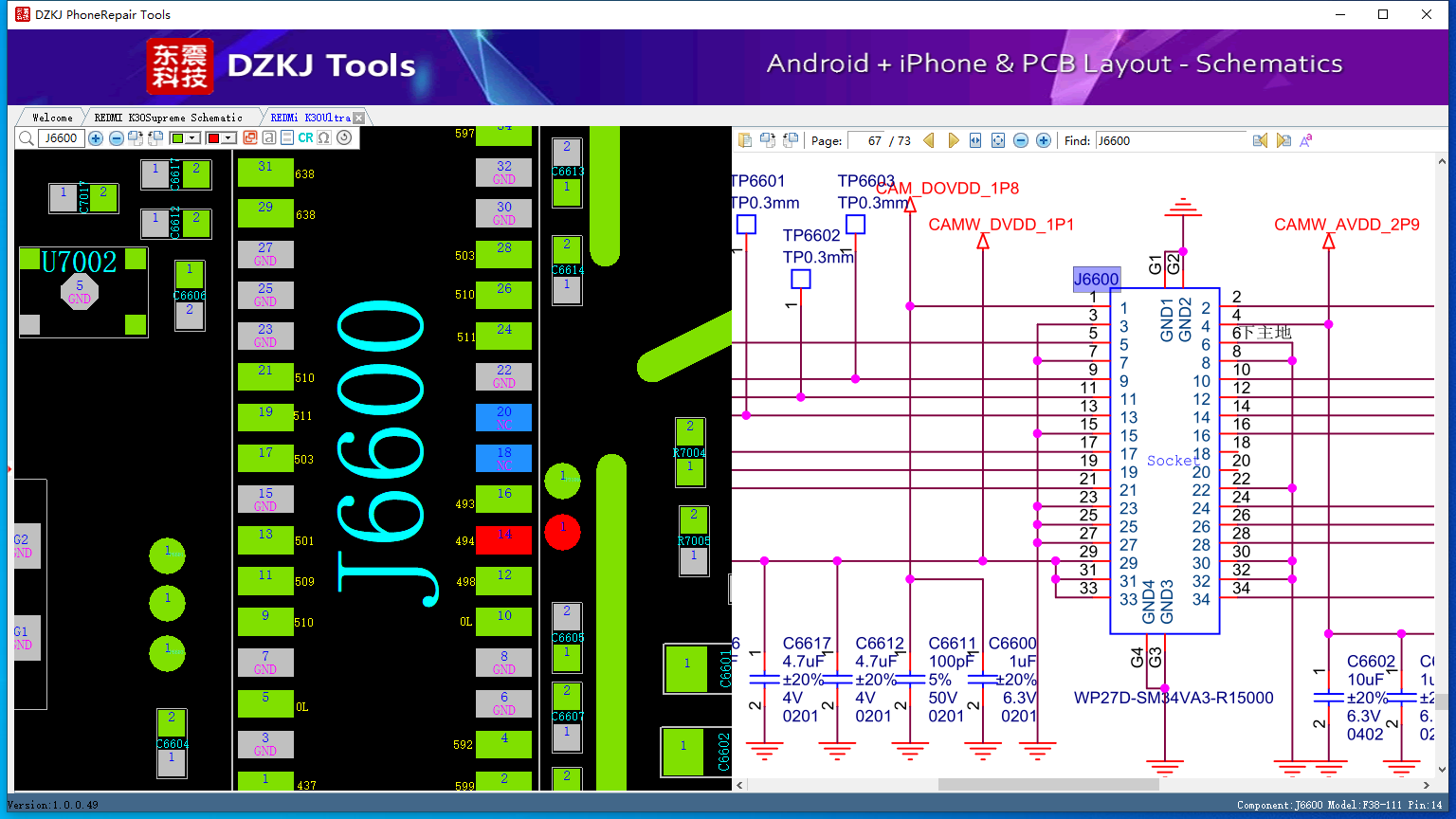Viewport: 1456px width, 819px height.
Task: Find previous match in schematic
Action: click(x=1260, y=140)
